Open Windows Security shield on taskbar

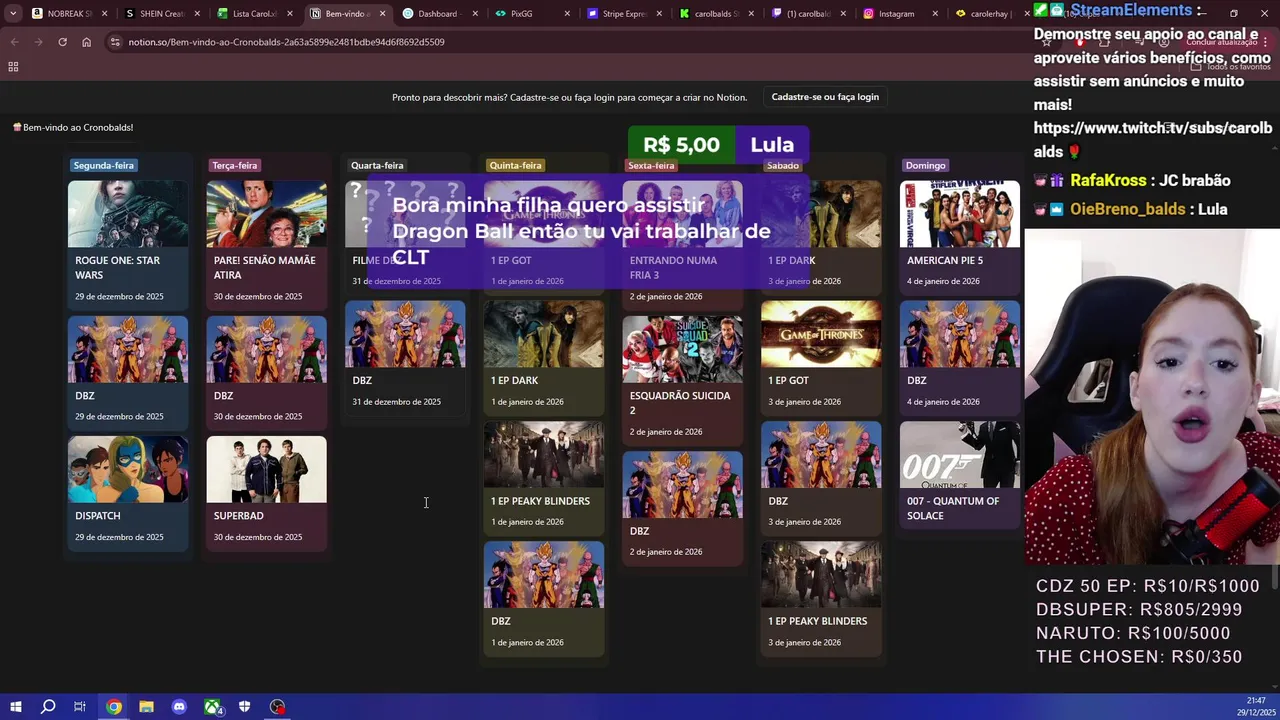click(244, 707)
